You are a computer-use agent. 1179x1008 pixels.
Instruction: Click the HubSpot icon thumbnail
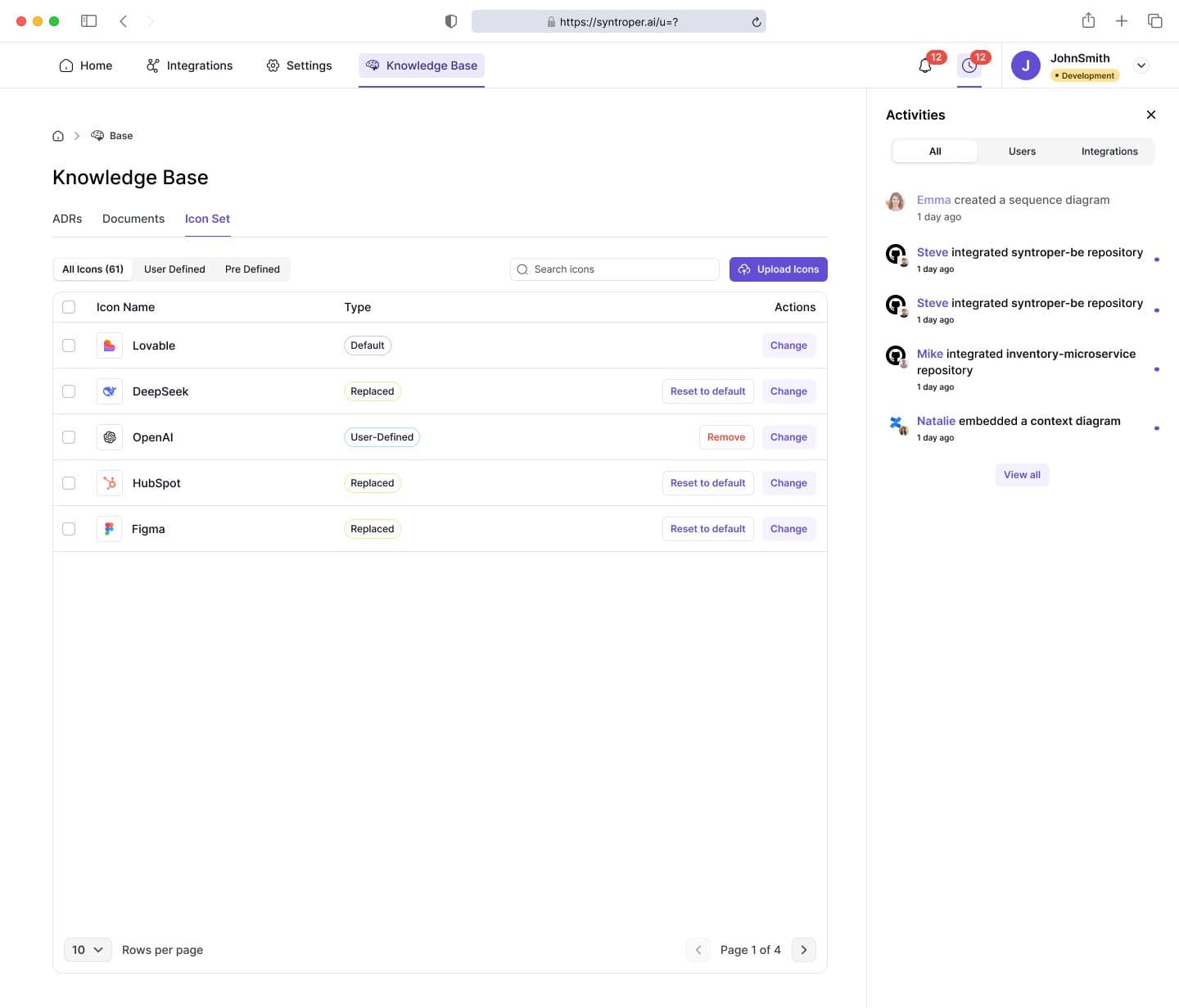(x=109, y=483)
